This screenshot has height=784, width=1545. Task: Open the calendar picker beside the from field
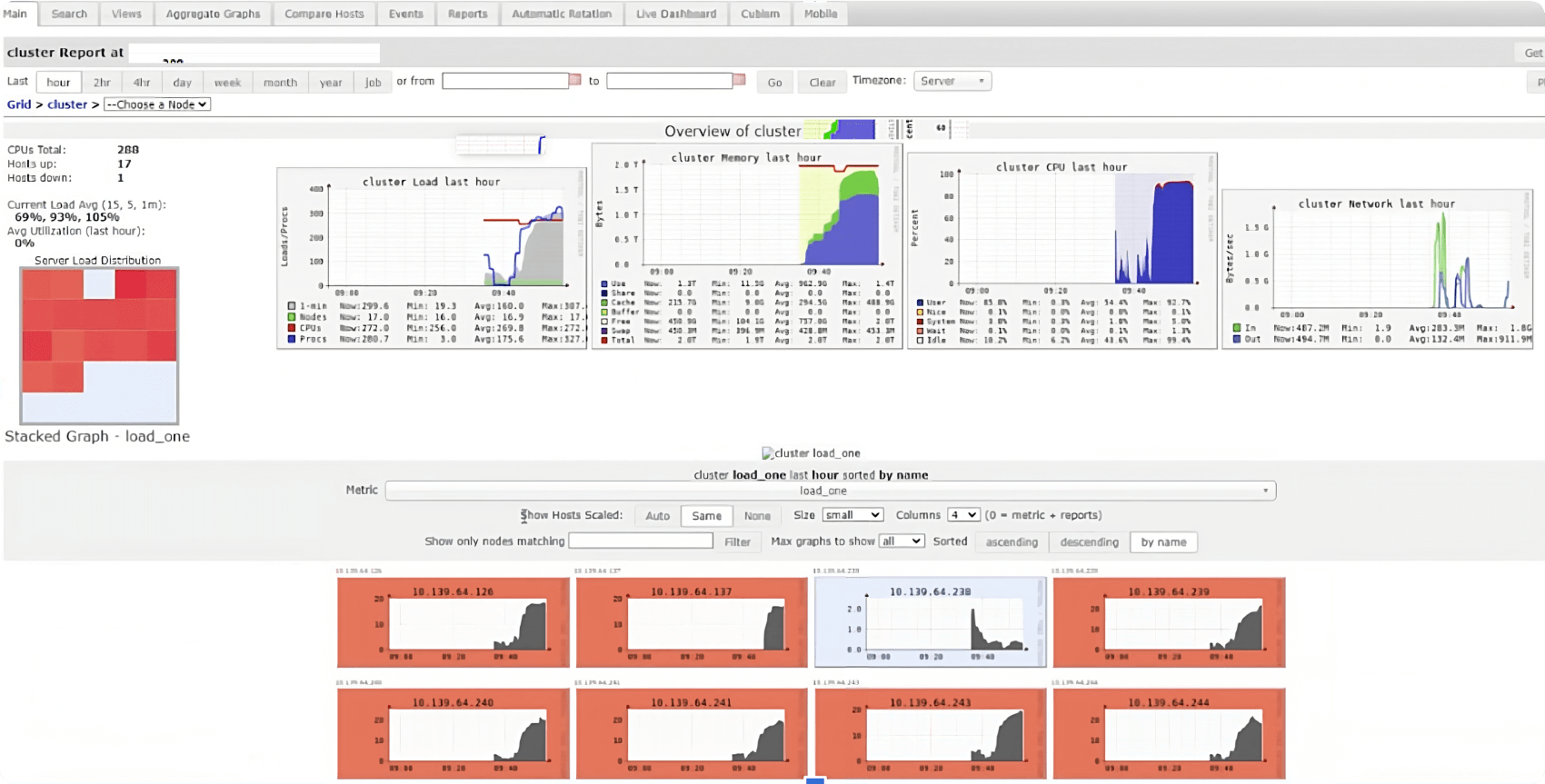click(574, 81)
